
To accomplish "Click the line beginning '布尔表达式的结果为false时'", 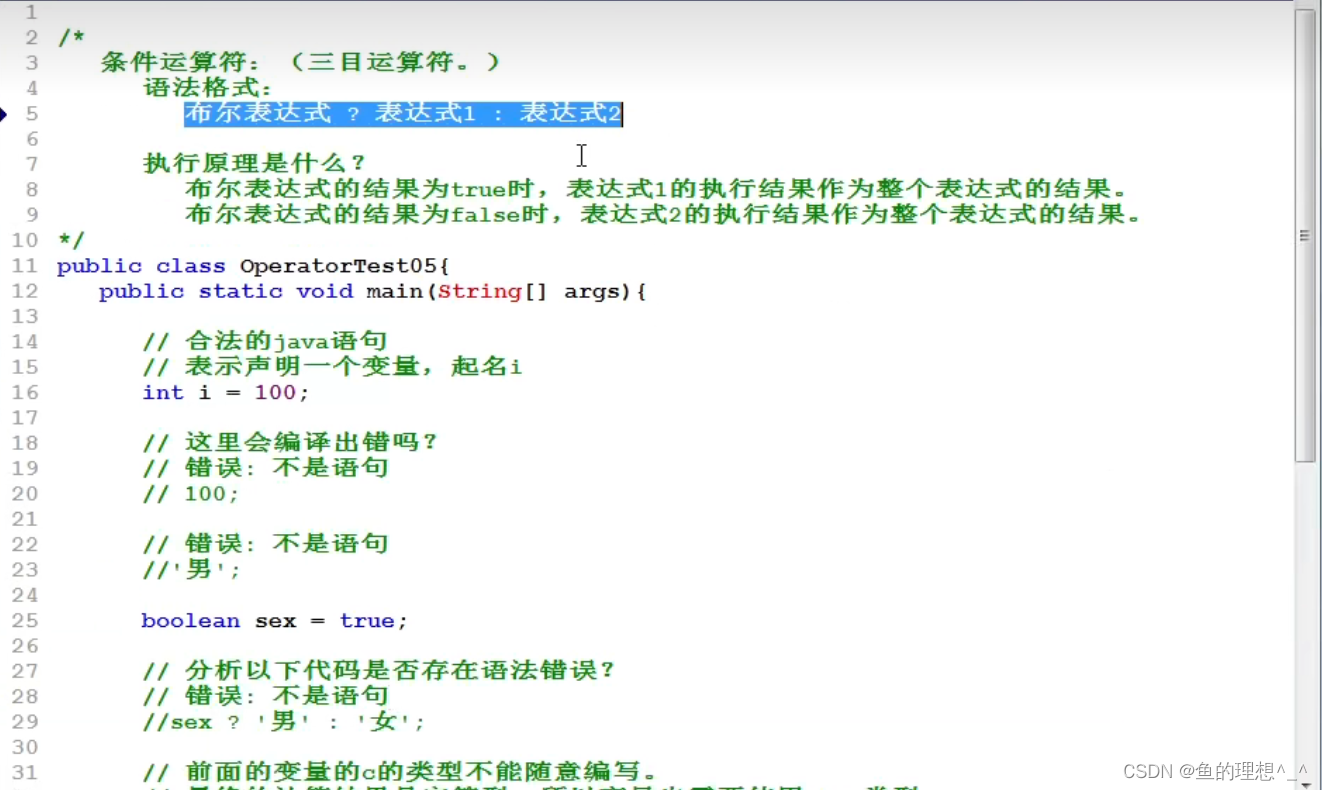I will [x=664, y=214].
